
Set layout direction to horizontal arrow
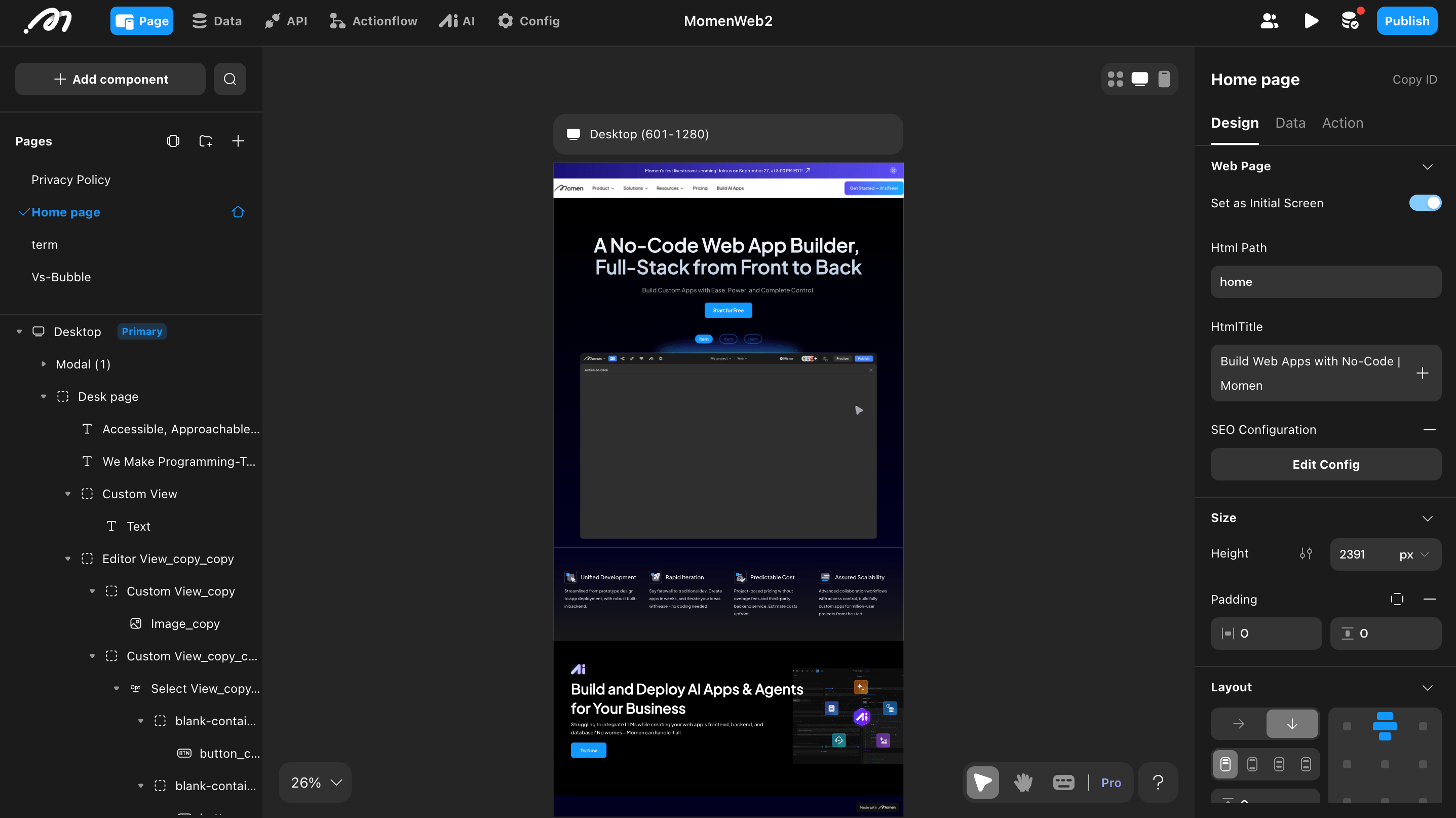(1238, 724)
